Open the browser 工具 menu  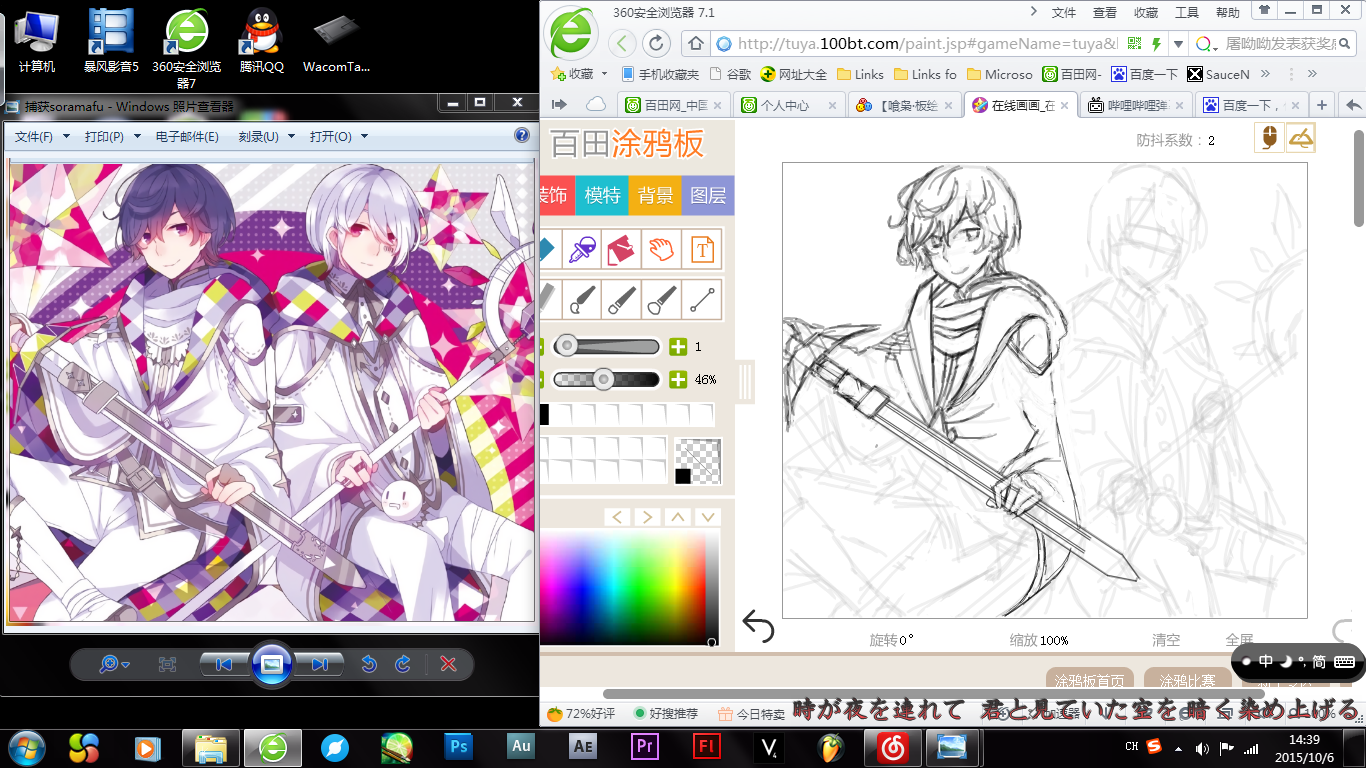[1187, 13]
